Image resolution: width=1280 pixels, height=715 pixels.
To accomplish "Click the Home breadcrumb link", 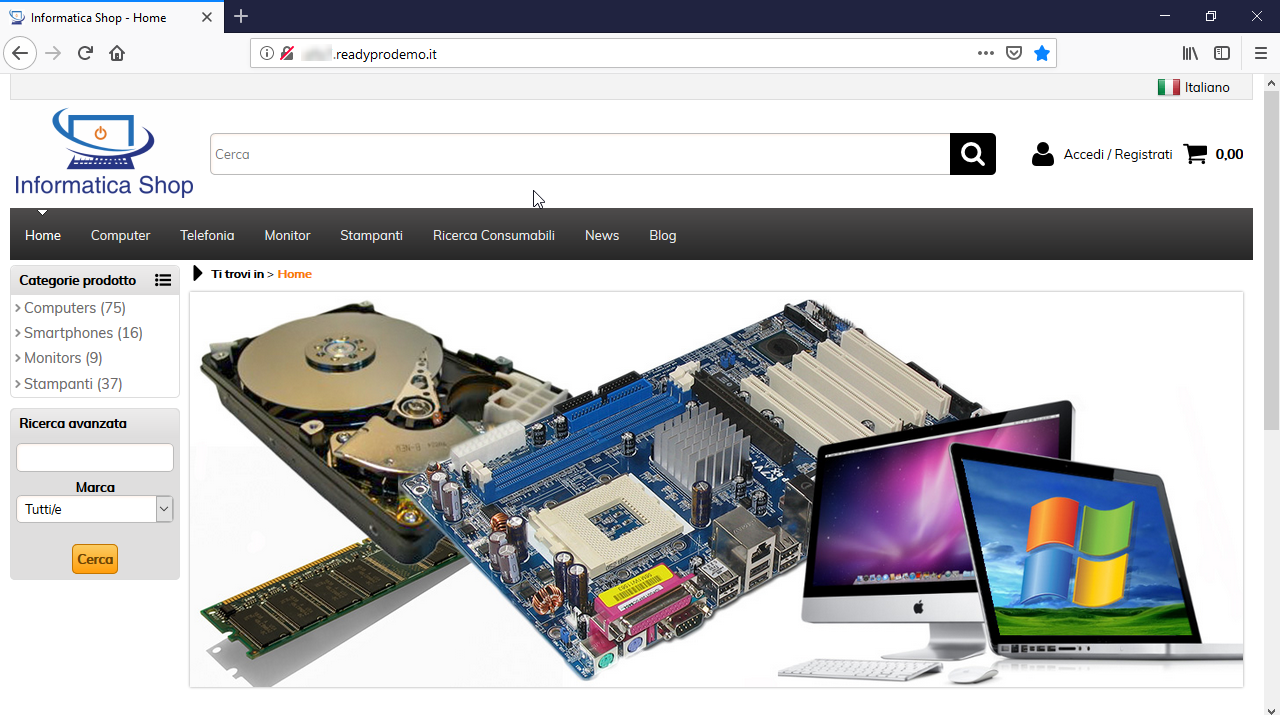I will coord(295,274).
